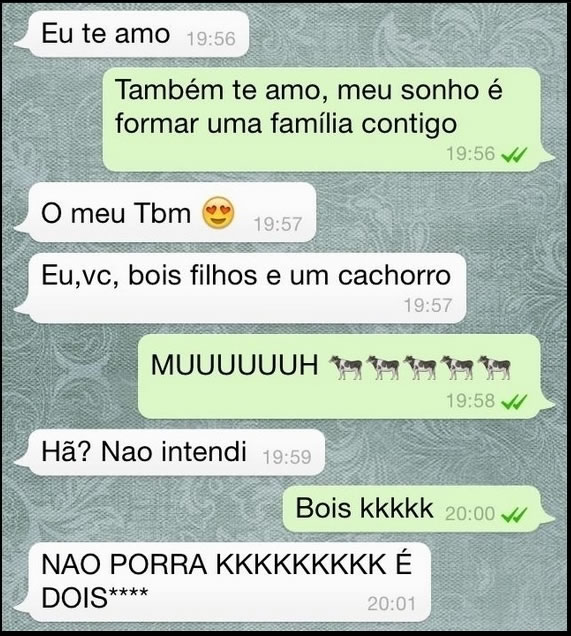Tap the 'O meu Tbm' message
This screenshot has height=636, width=571.
tap(165, 213)
